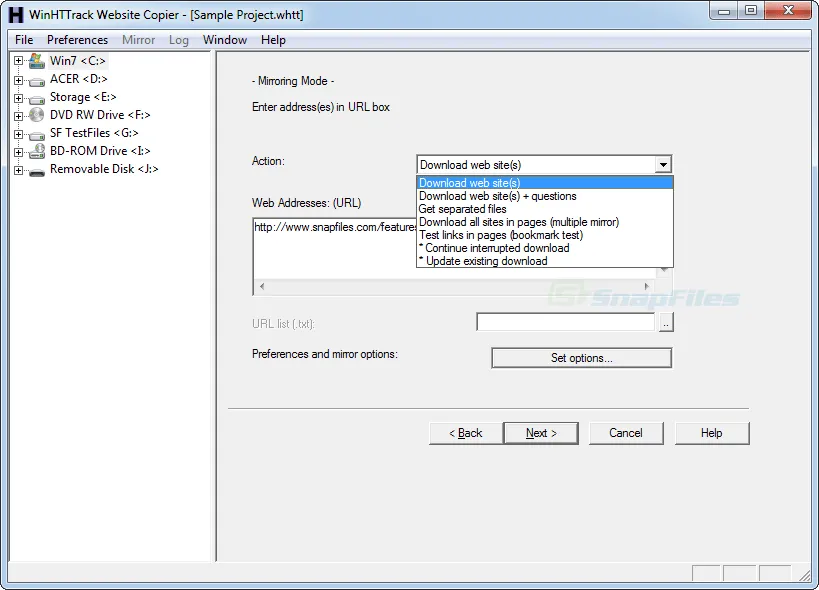The width and height of the screenshot is (819, 590).
Task: Select 'Download all sites in pages (multiple mirror)'
Action: 545,222
